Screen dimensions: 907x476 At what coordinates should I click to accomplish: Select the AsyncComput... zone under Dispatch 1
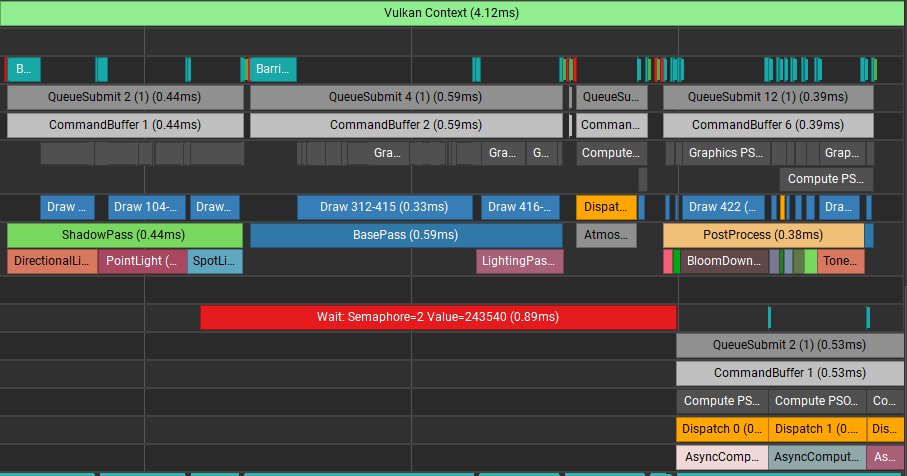pyautogui.click(x=817, y=457)
